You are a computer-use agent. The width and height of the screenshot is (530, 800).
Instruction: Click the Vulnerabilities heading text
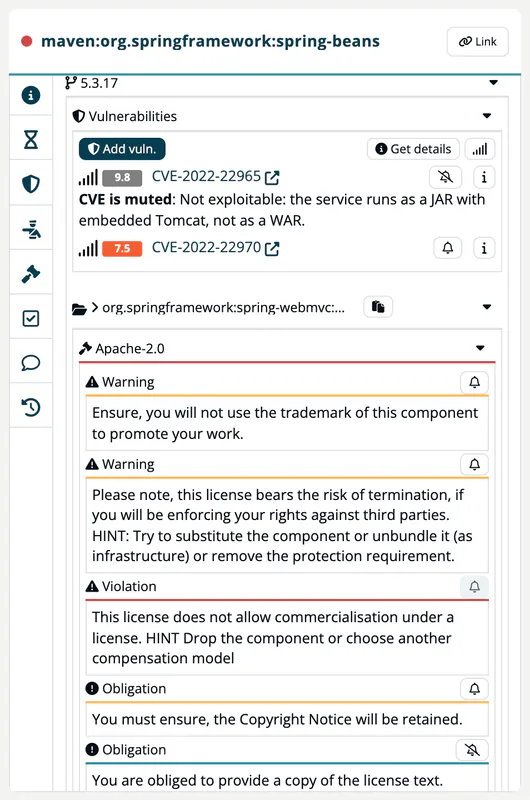(133, 116)
